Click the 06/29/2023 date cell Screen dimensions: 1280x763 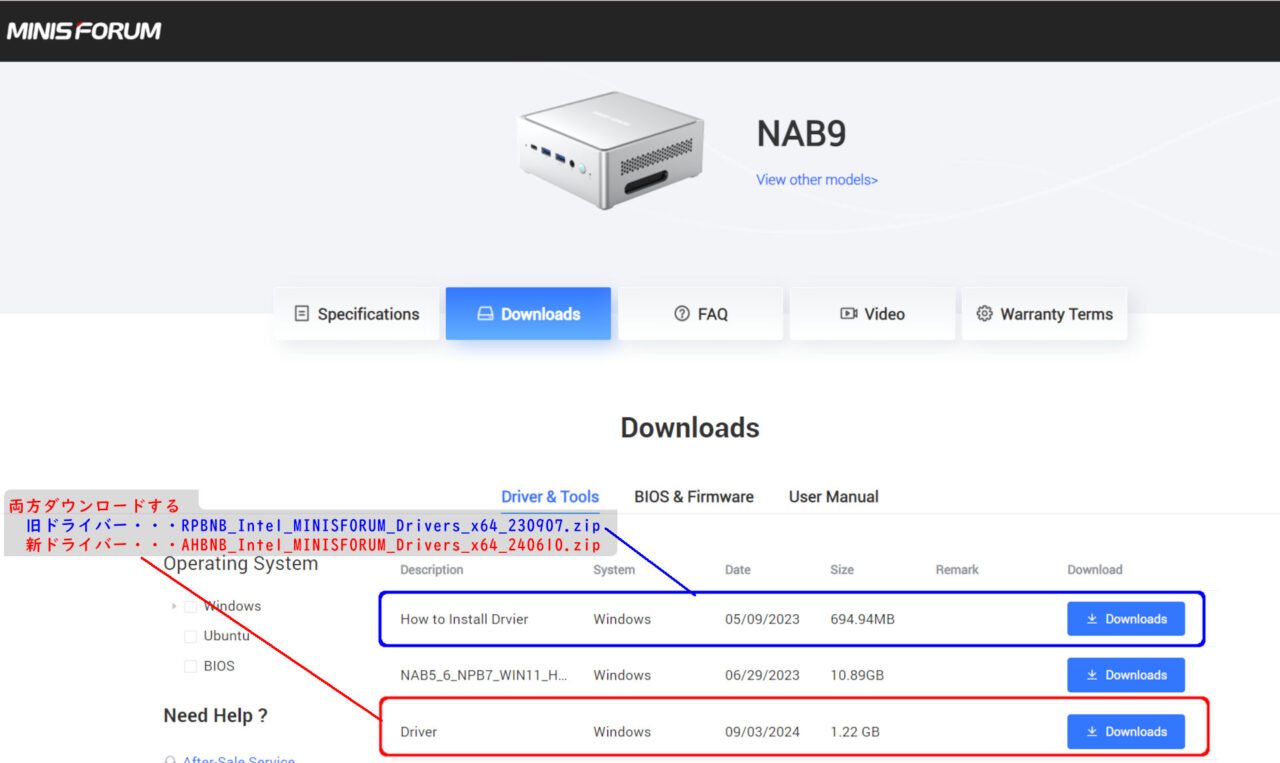pyautogui.click(x=762, y=675)
